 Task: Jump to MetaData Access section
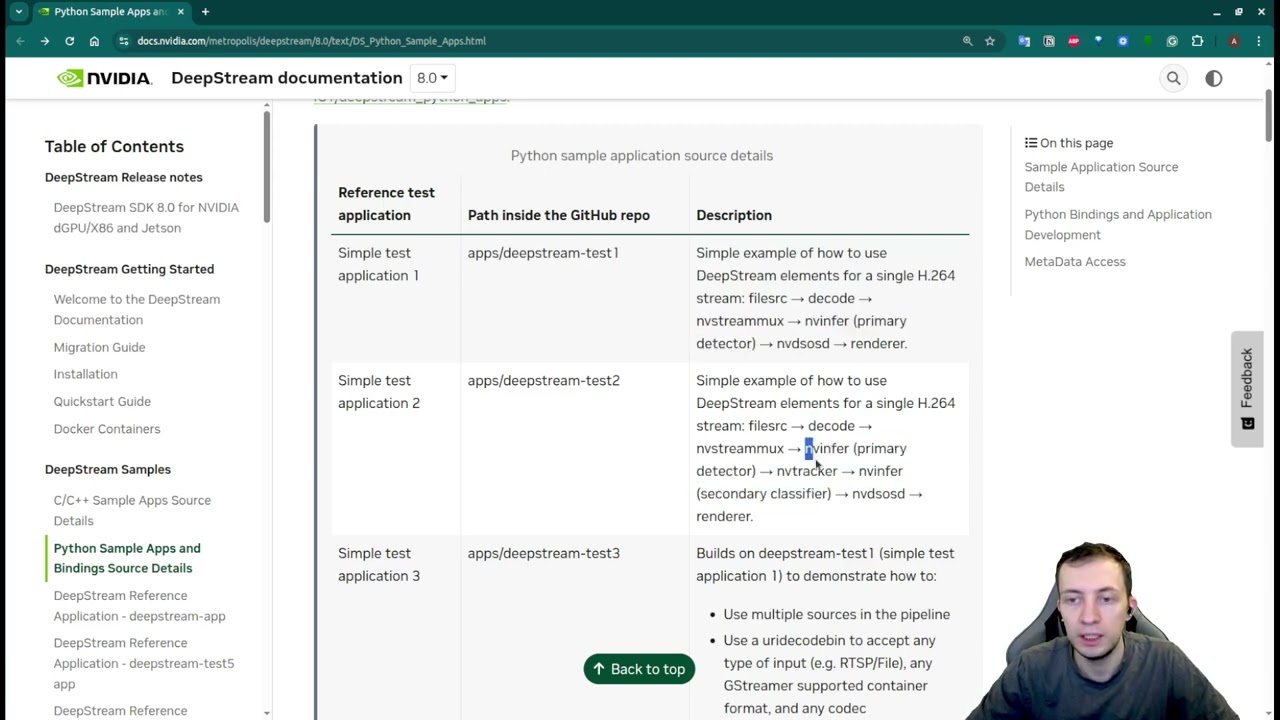point(1075,262)
